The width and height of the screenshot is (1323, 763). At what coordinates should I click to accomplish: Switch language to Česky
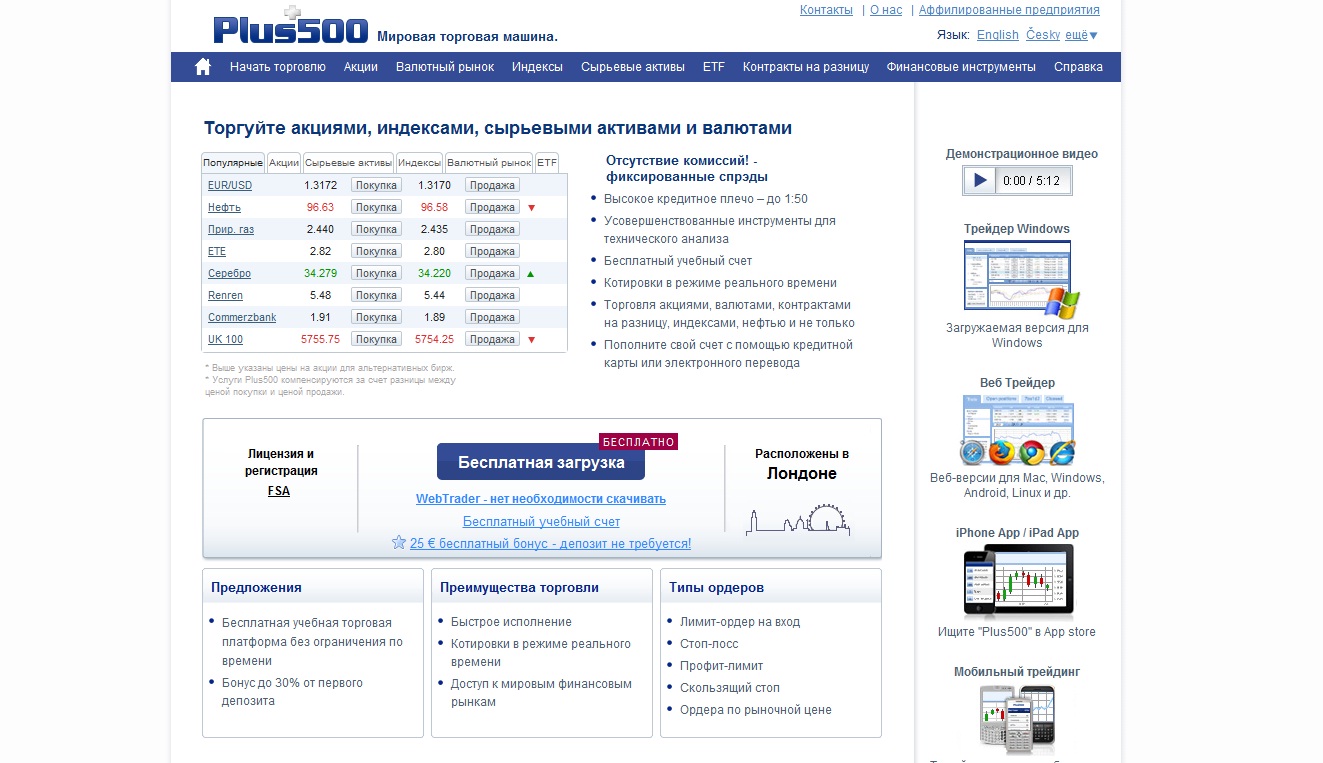[x=1043, y=35]
